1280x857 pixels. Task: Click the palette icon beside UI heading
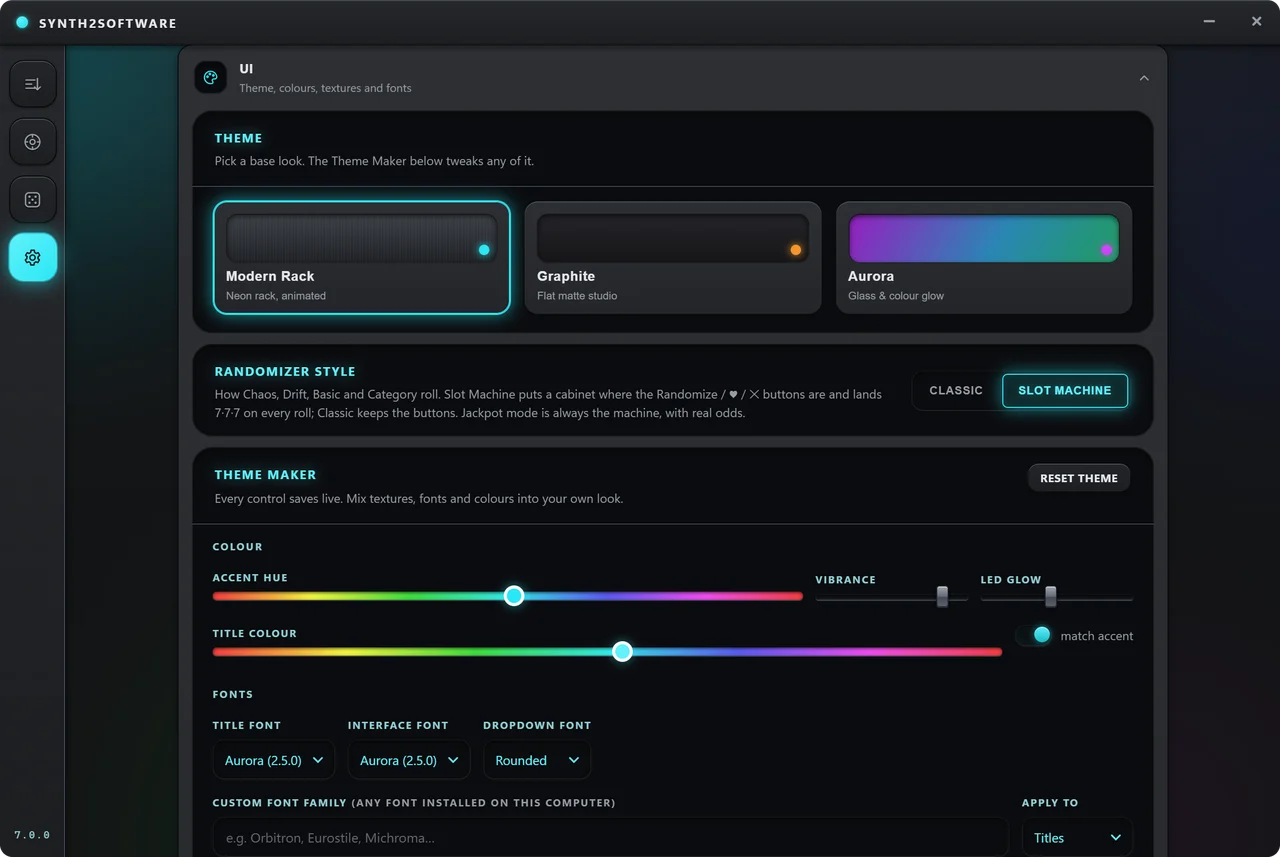pos(210,77)
